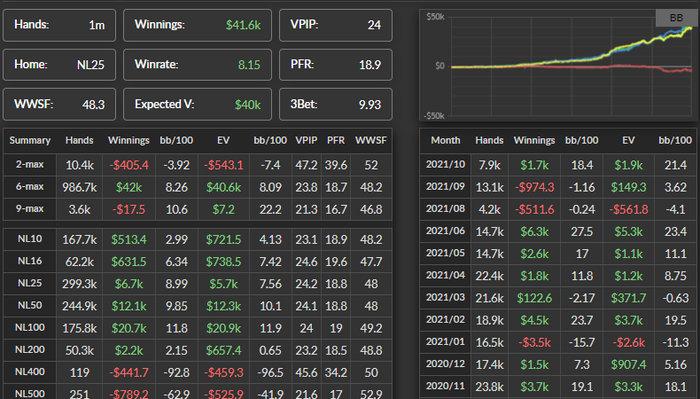Click the 2-max winnings value -$405.4

129,165
